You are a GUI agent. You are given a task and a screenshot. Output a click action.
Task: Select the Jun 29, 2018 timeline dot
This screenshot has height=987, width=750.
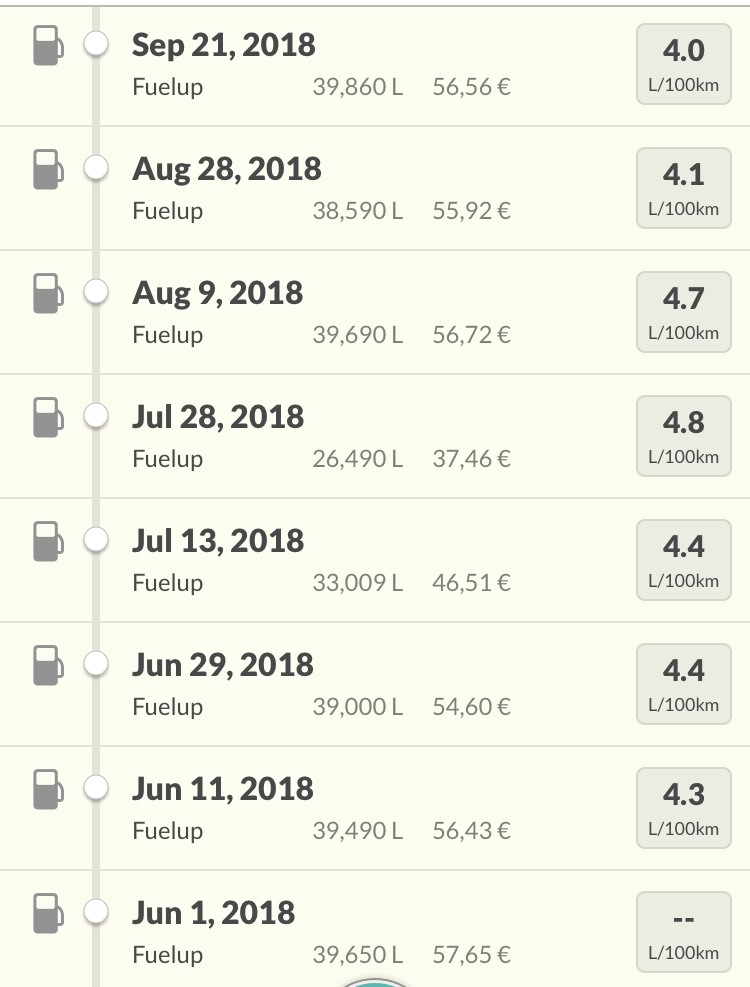coord(96,665)
